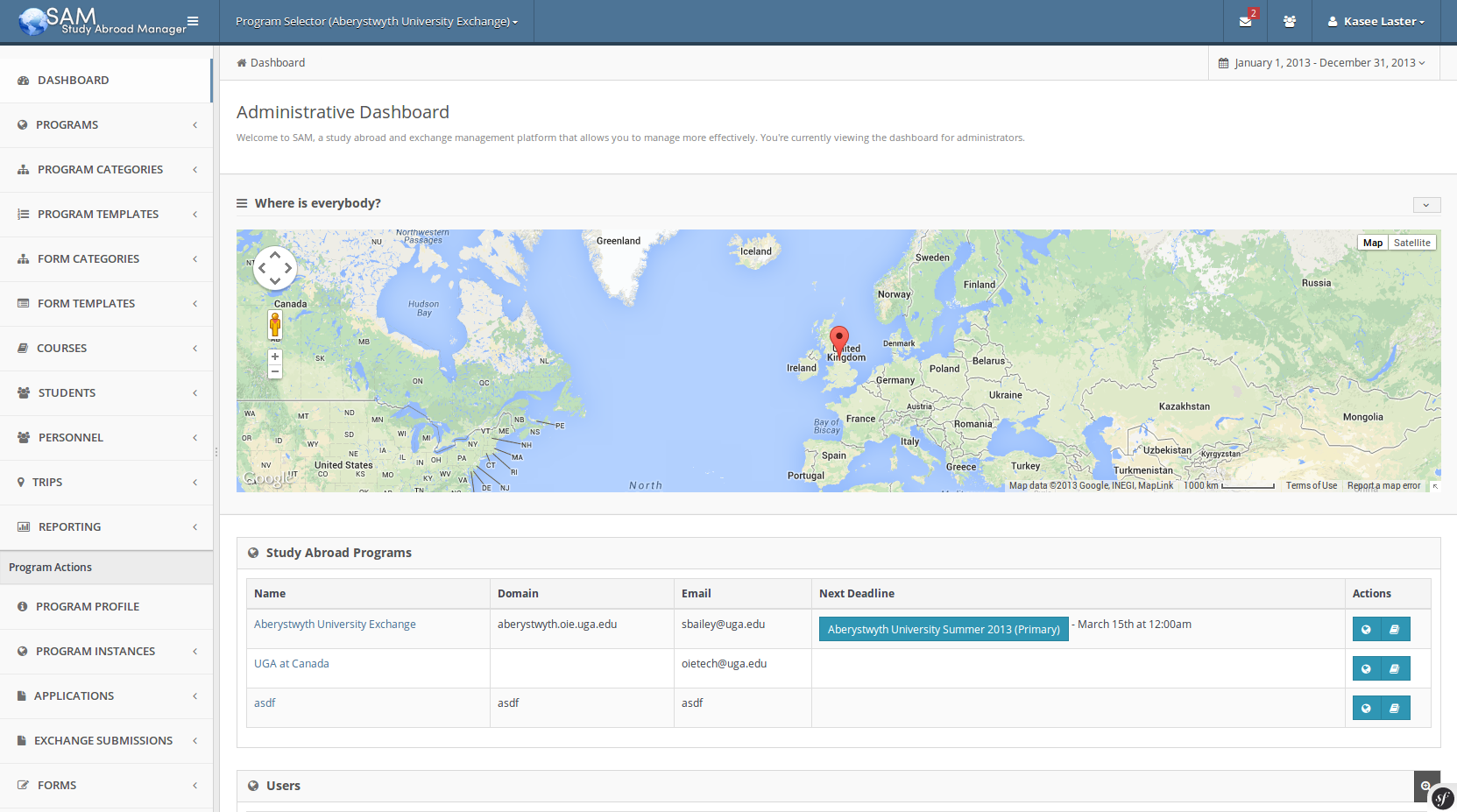Expand the Program Templates sidebar menu
Screen dimensions: 1457x812
pos(106,215)
